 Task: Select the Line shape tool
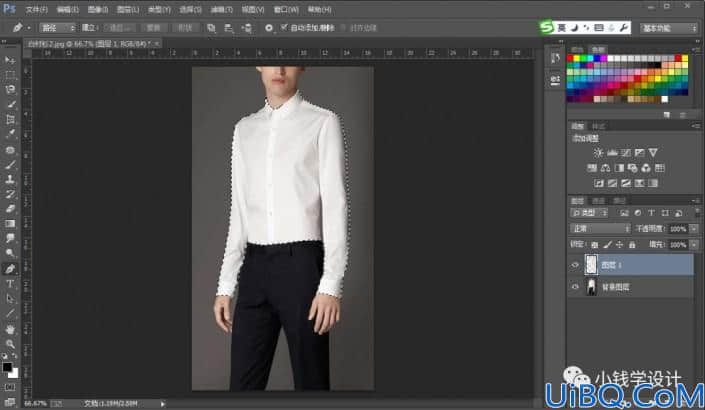click(10, 313)
